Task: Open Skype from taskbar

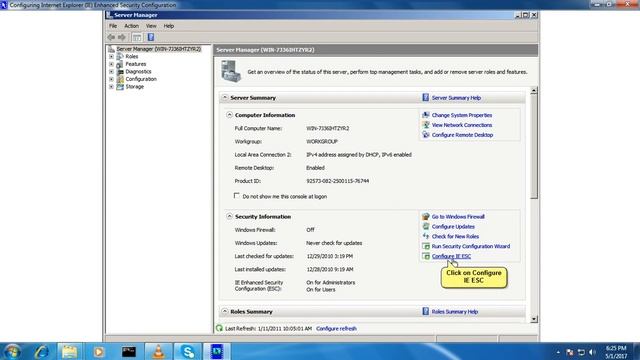Action: pos(188,351)
